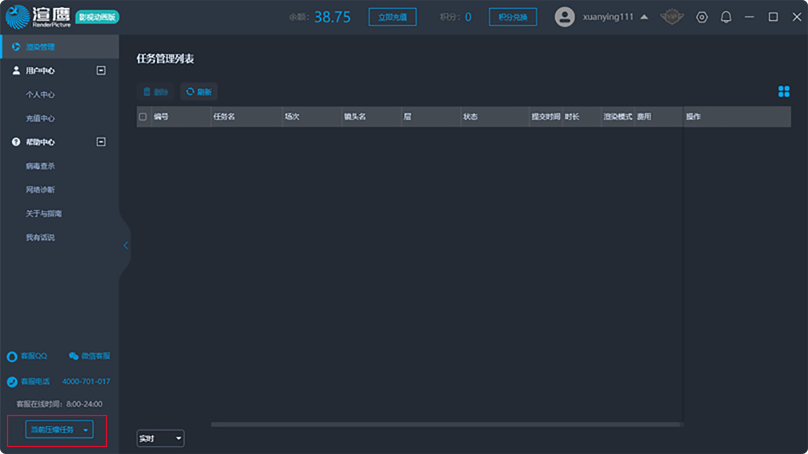Click the 删除 trash delete button
The height and width of the screenshot is (454, 808).
pos(155,92)
